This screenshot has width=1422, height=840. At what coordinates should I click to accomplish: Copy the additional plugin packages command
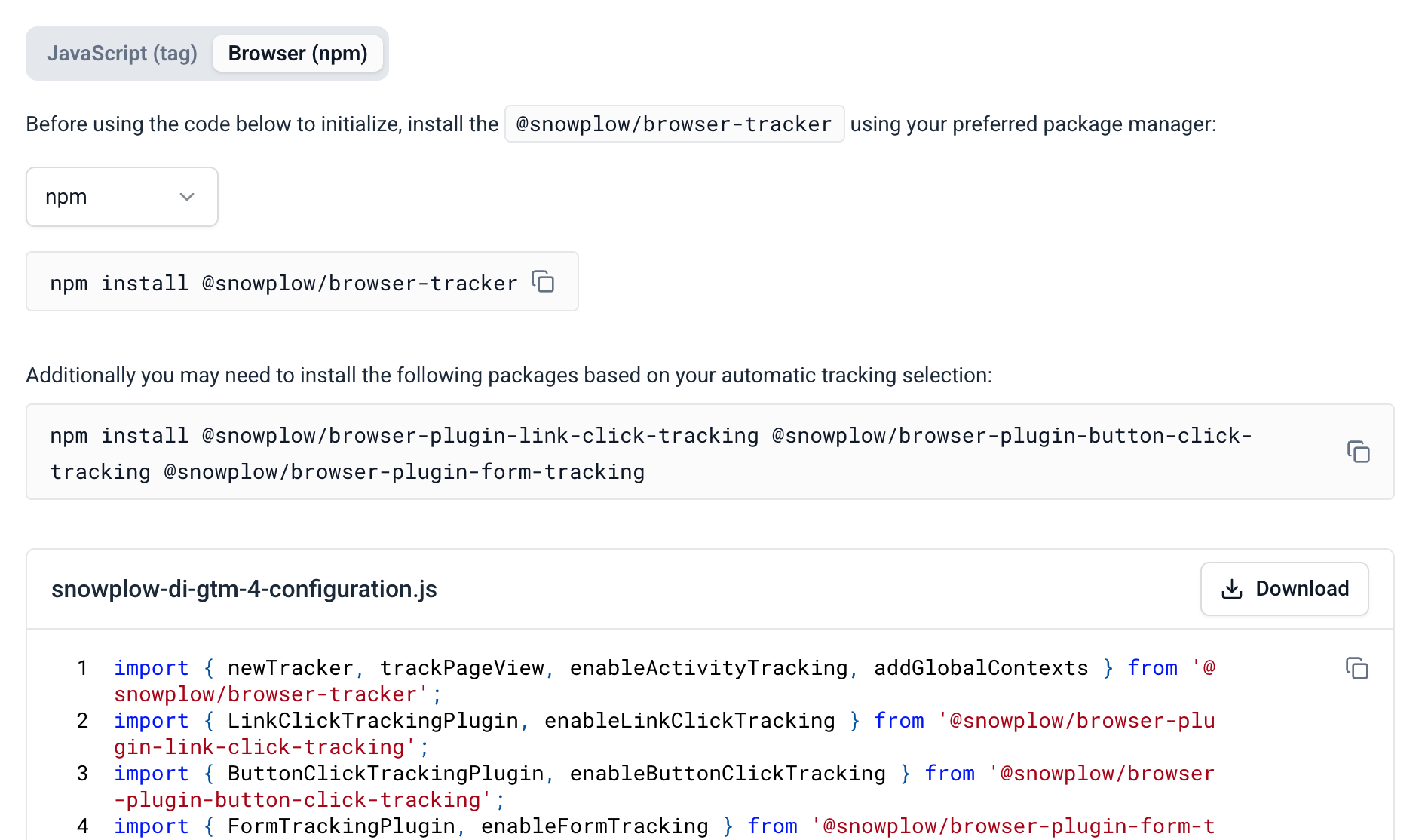click(1359, 452)
